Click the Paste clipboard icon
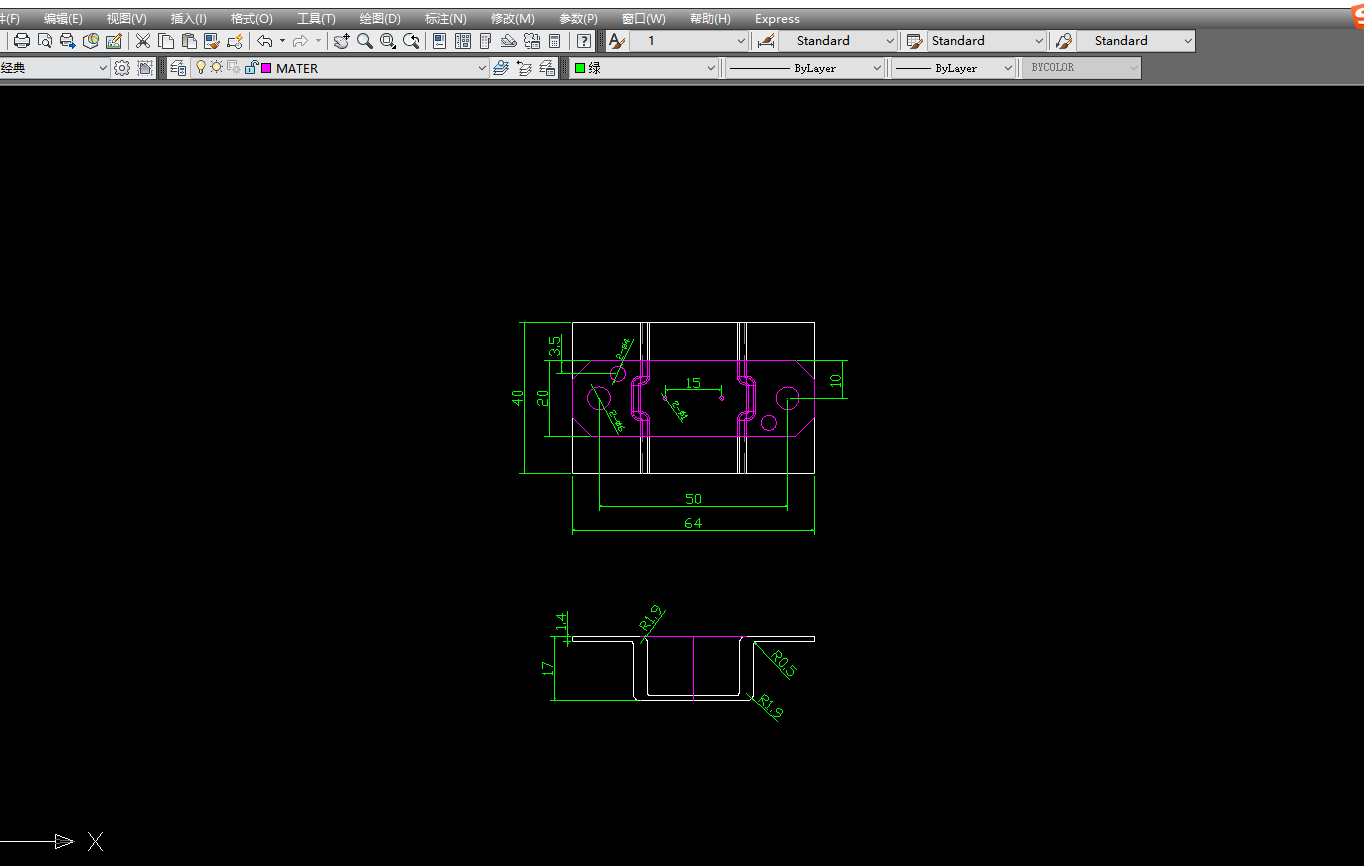This screenshot has height=866, width=1364. click(x=189, y=41)
